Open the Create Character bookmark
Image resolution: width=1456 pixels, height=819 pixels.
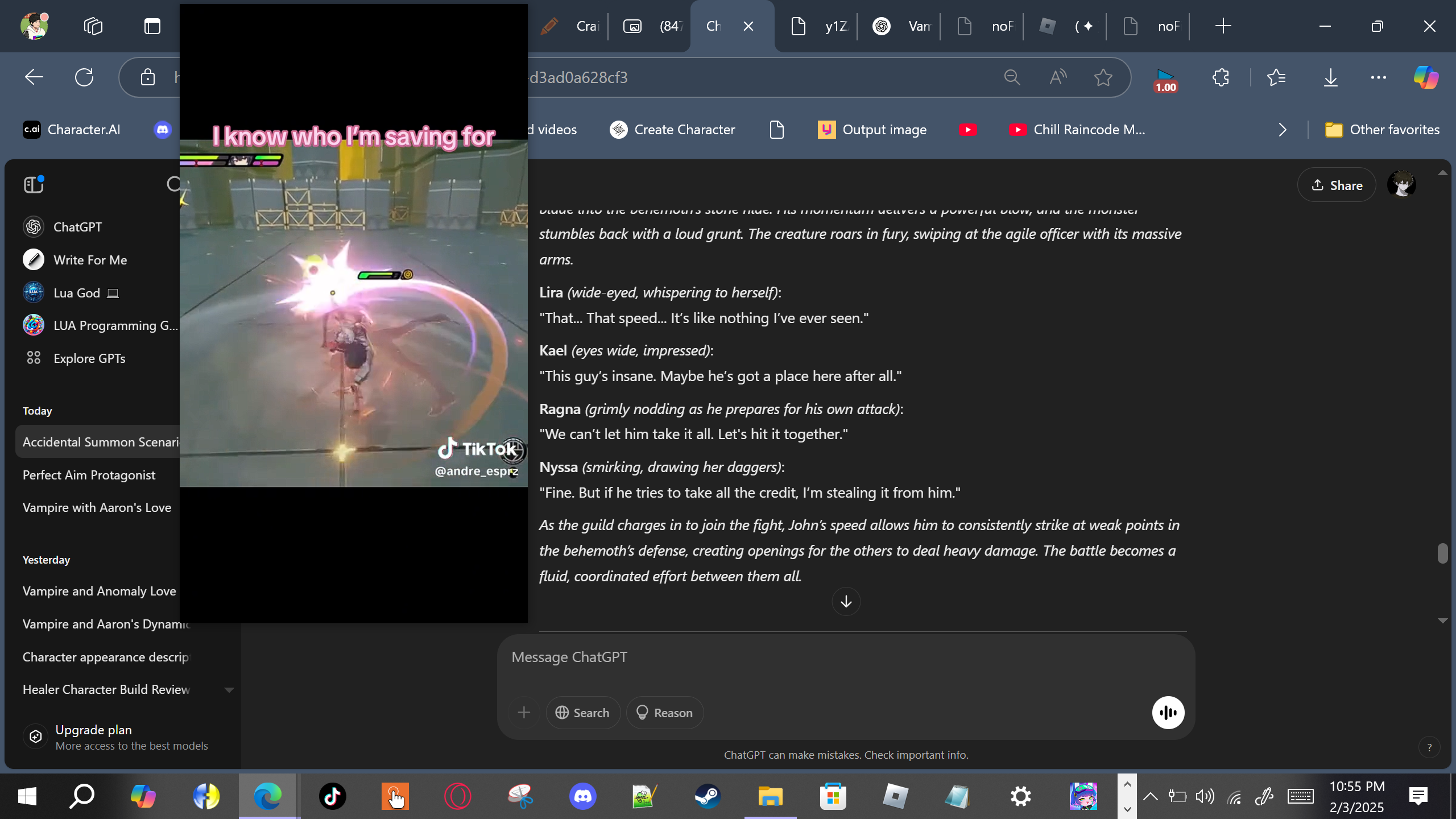point(673,130)
